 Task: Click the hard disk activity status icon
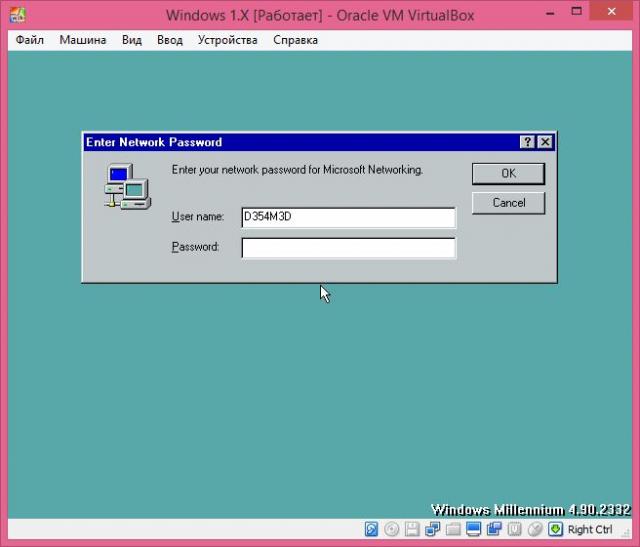click(371, 529)
